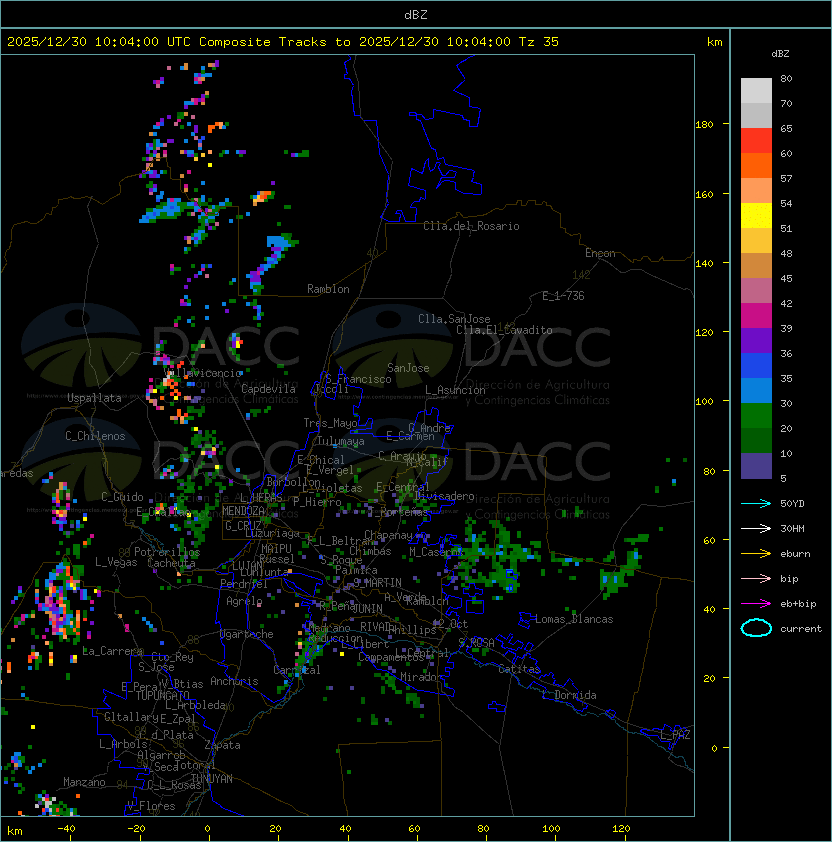Pick the green 20-30 dBZ color swatch
This screenshot has width=832, height=842.
(756, 416)
